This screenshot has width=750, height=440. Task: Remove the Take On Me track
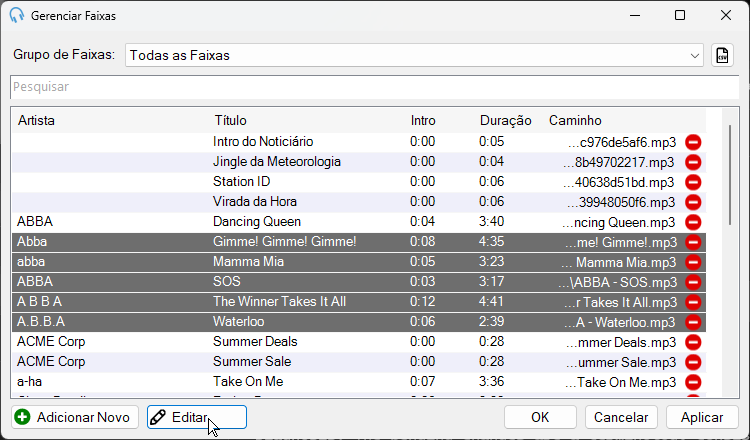(693, 382)
